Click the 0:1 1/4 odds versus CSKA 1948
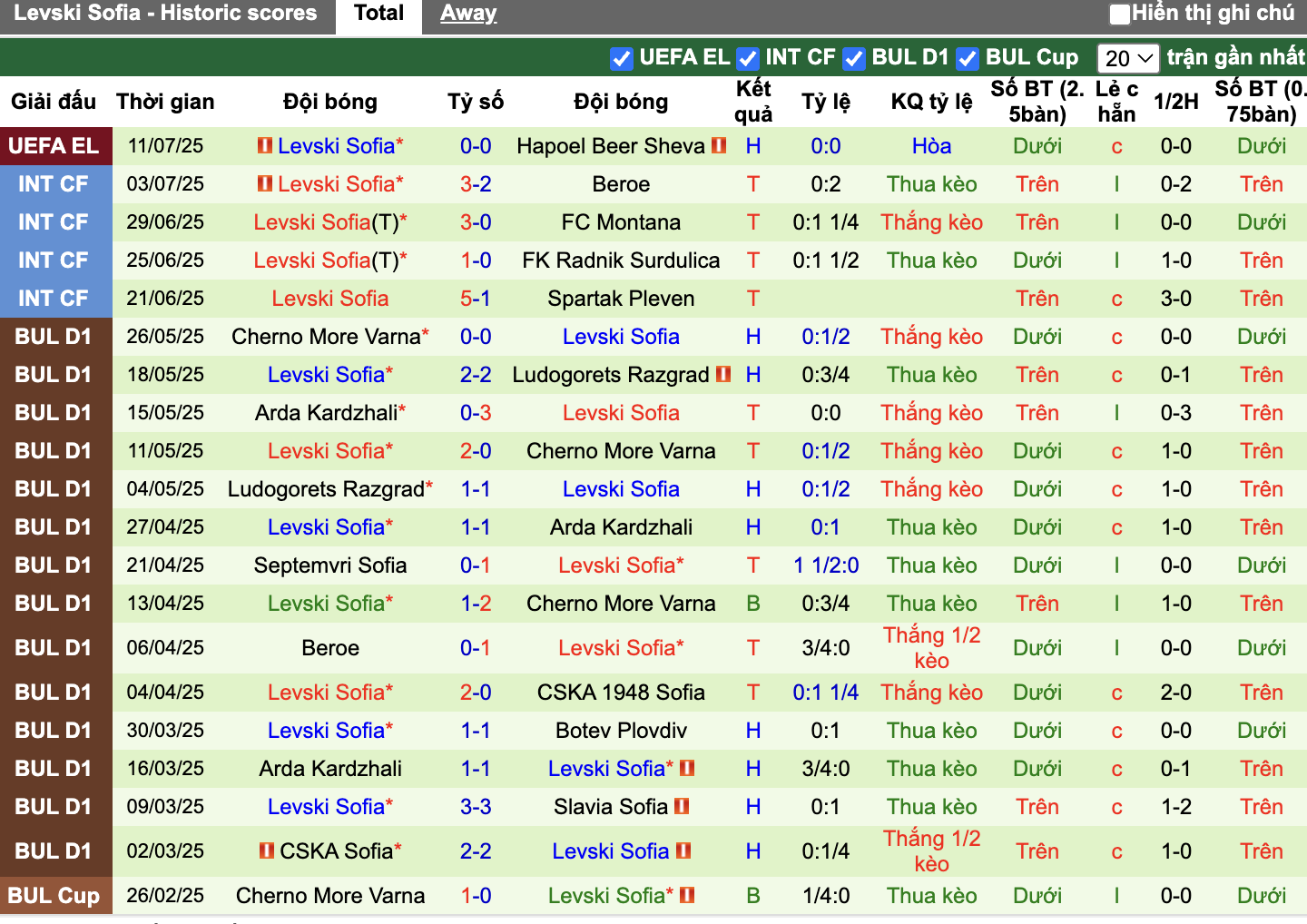Image resolution: width=1307 pixels, height=924 pixels. pos(826,693)
